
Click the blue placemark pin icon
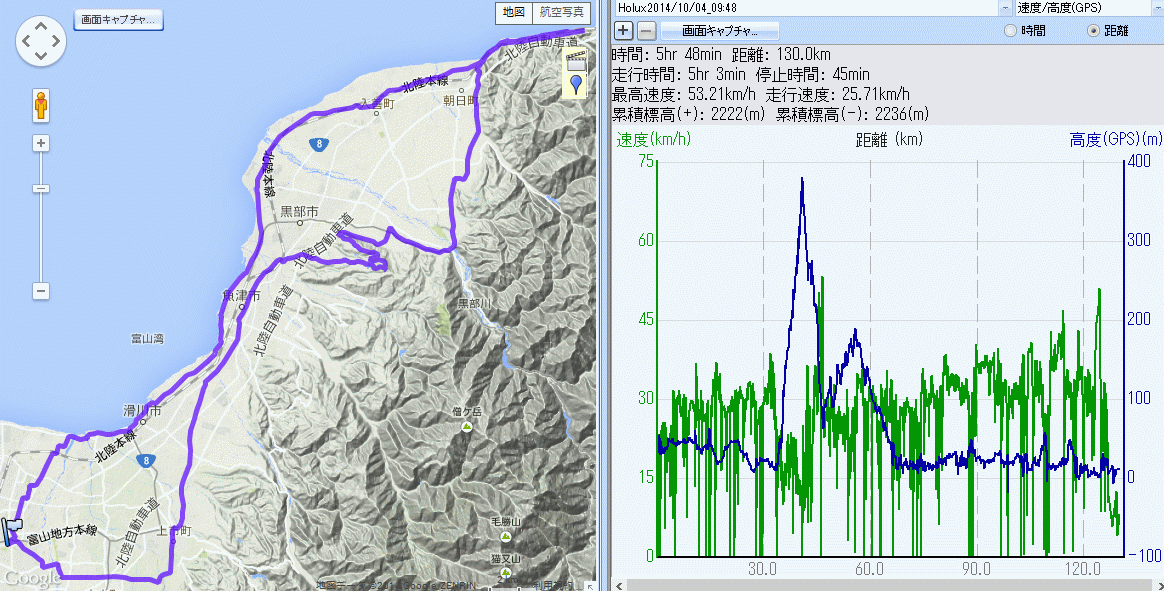pos(575,84)
